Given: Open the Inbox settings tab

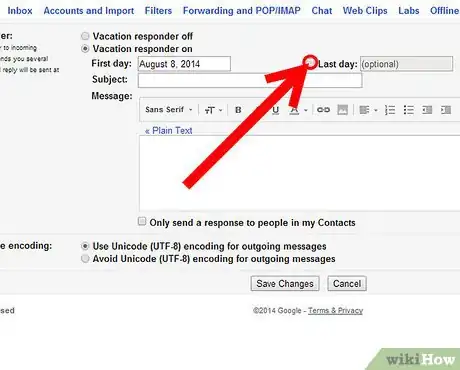Looking at the screenshot, I should 20,11.
